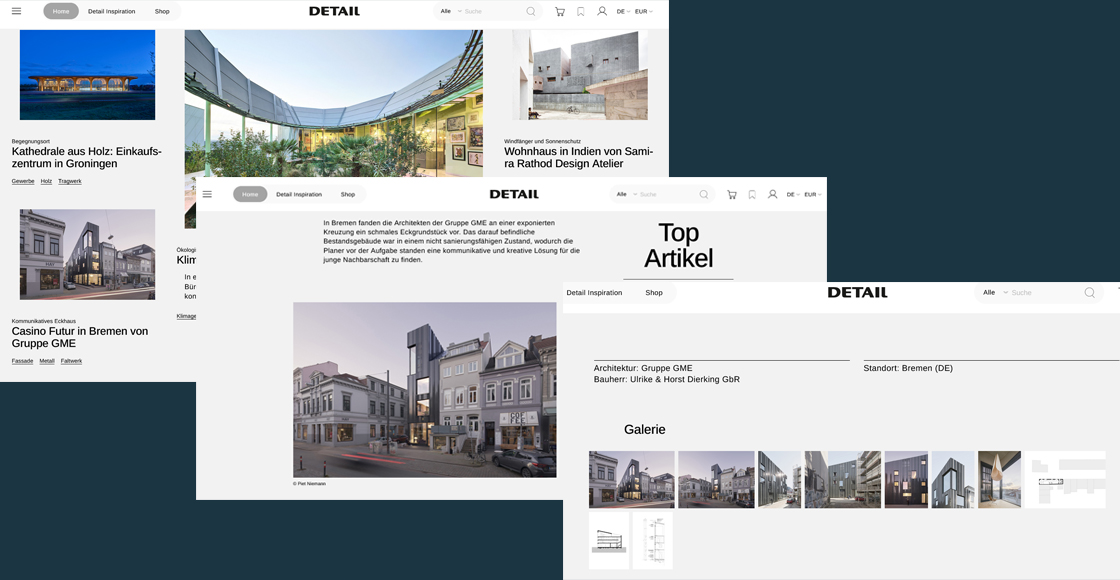
Task: Open Detail Inspiration on the Bremen article page
Action: tap(299, 194)
